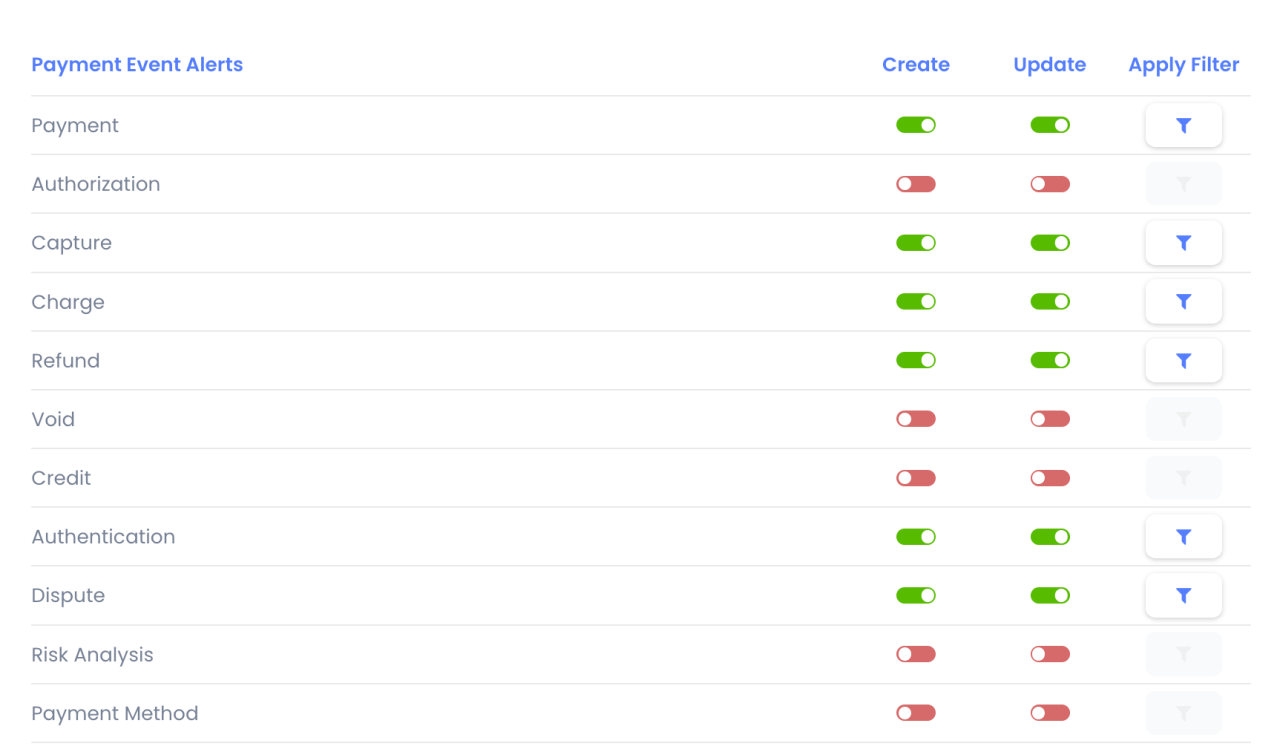The width and height of the screenshot is (1280, 755).
Task: Open Authentication alerts filter
Action: pyautogui.click(x=1183, y=537)
